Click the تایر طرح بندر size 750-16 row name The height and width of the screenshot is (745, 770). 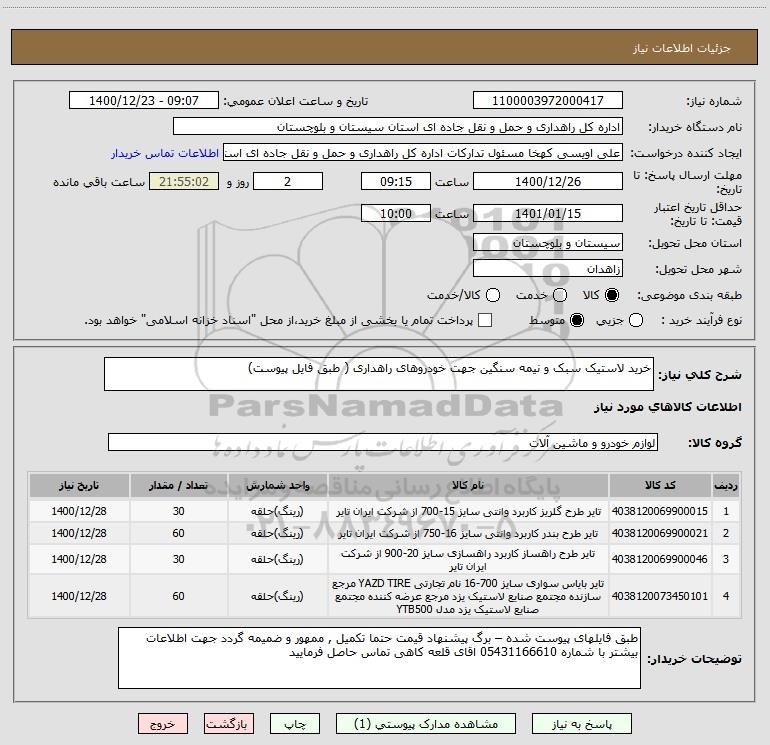pyautogui.click(x=468, y=533)
